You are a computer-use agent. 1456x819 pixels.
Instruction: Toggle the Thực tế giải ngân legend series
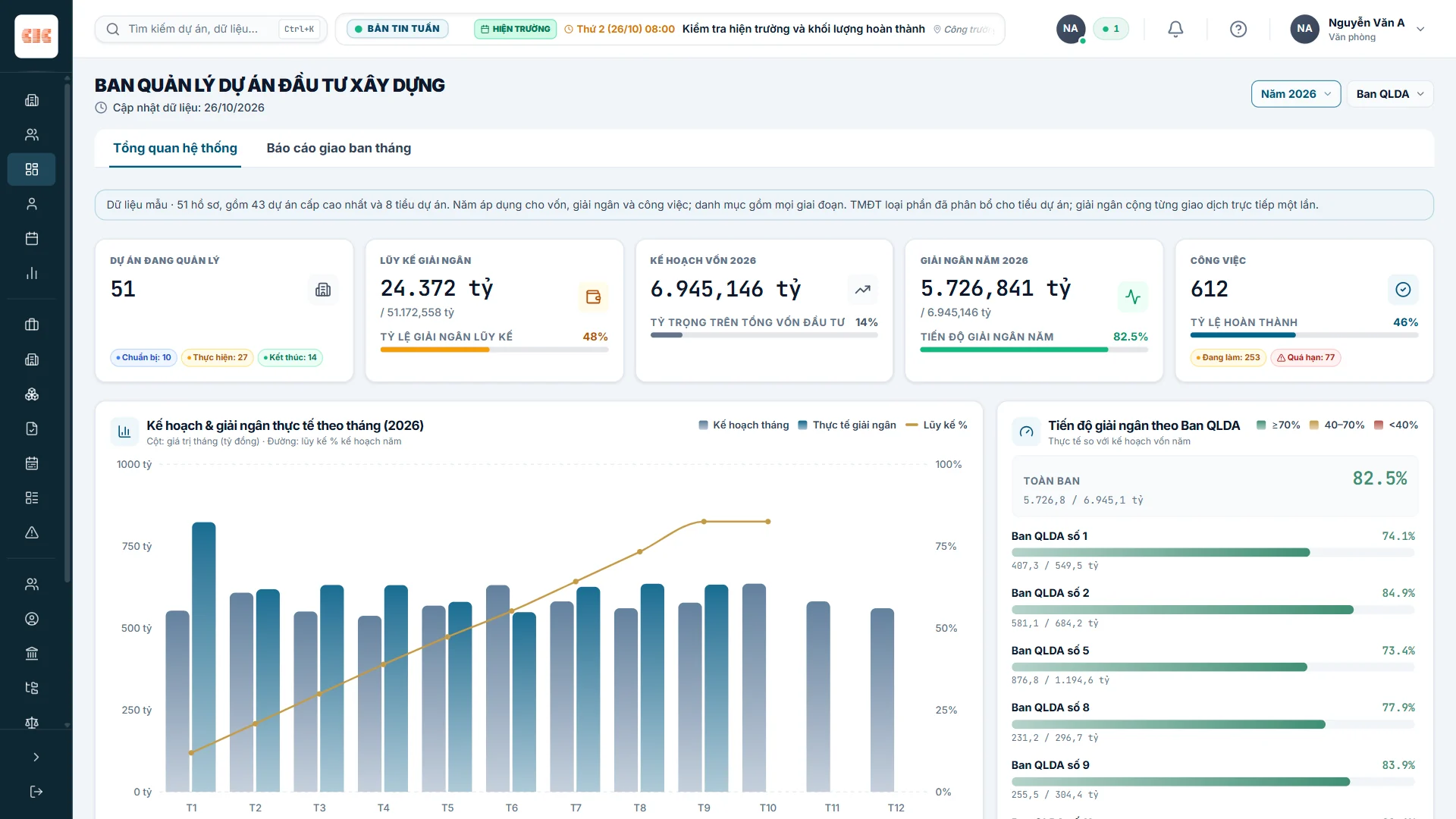pos(847,425)
